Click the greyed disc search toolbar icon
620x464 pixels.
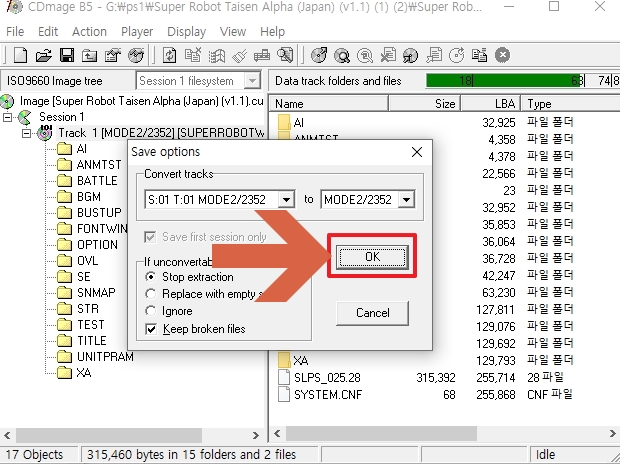(365, 55)
